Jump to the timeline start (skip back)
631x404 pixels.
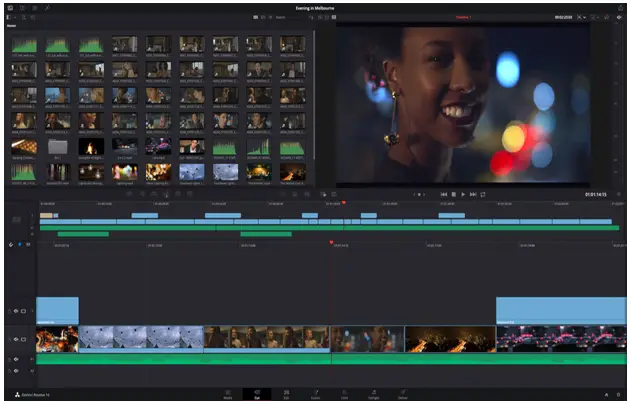pyautogui.click(x=444, y=194)
